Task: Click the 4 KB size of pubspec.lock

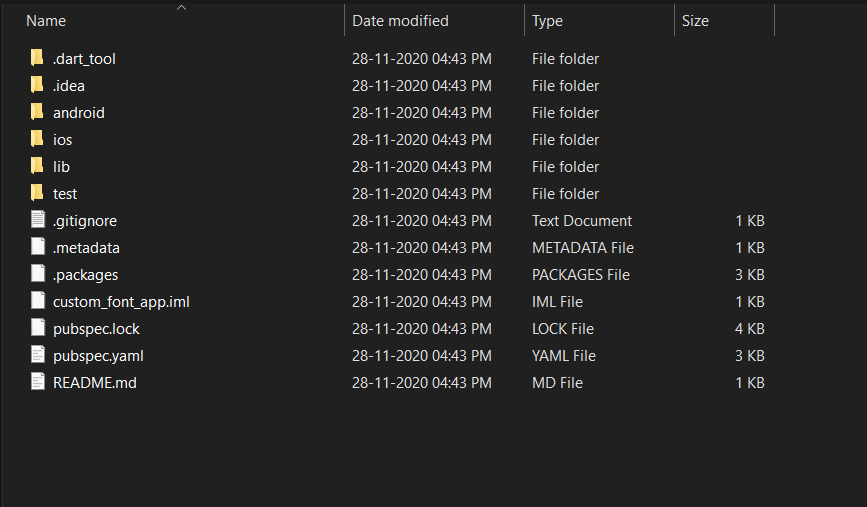Action: (749, 329)
